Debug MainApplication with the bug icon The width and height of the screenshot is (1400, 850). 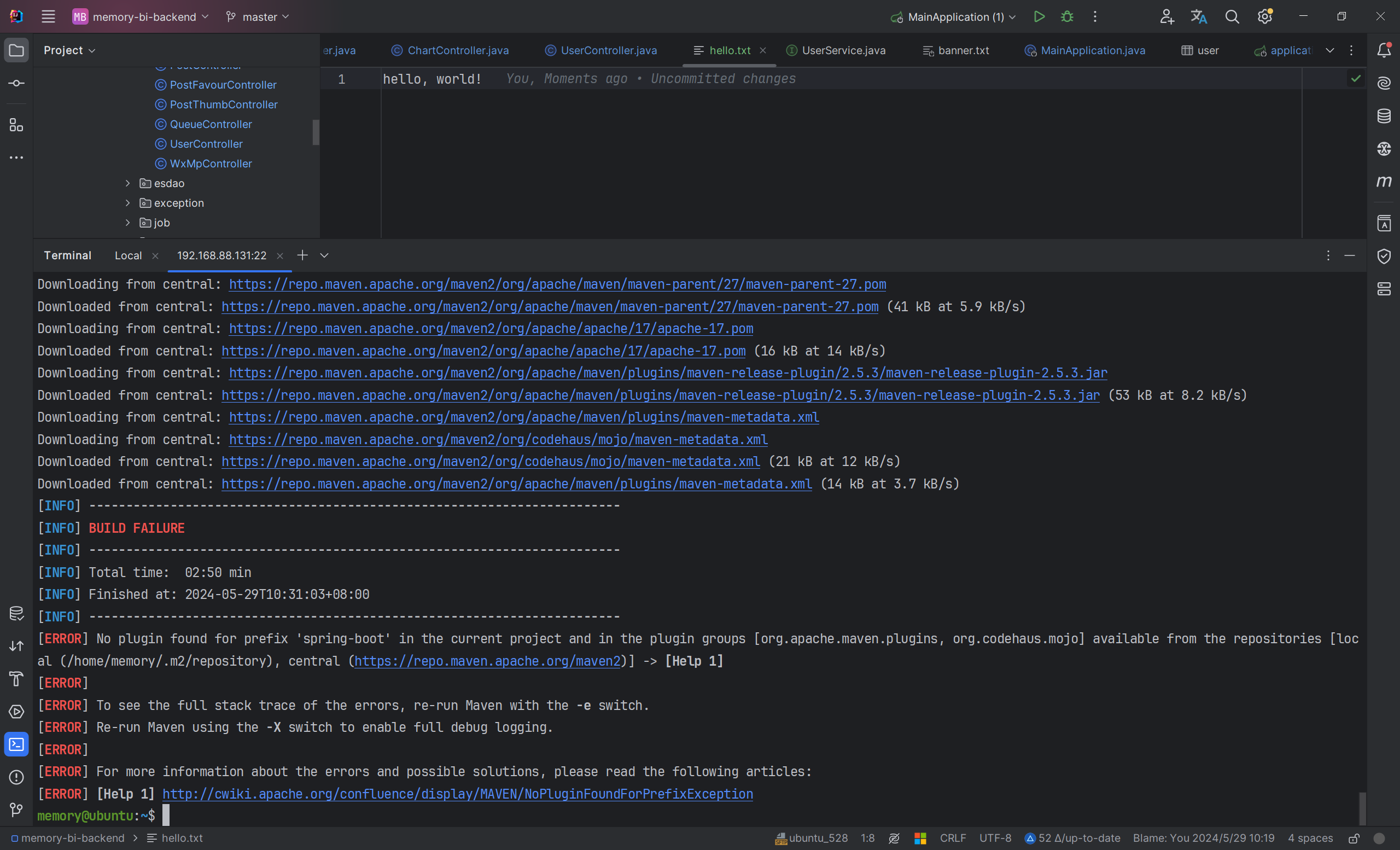[x=1067, y=16]
